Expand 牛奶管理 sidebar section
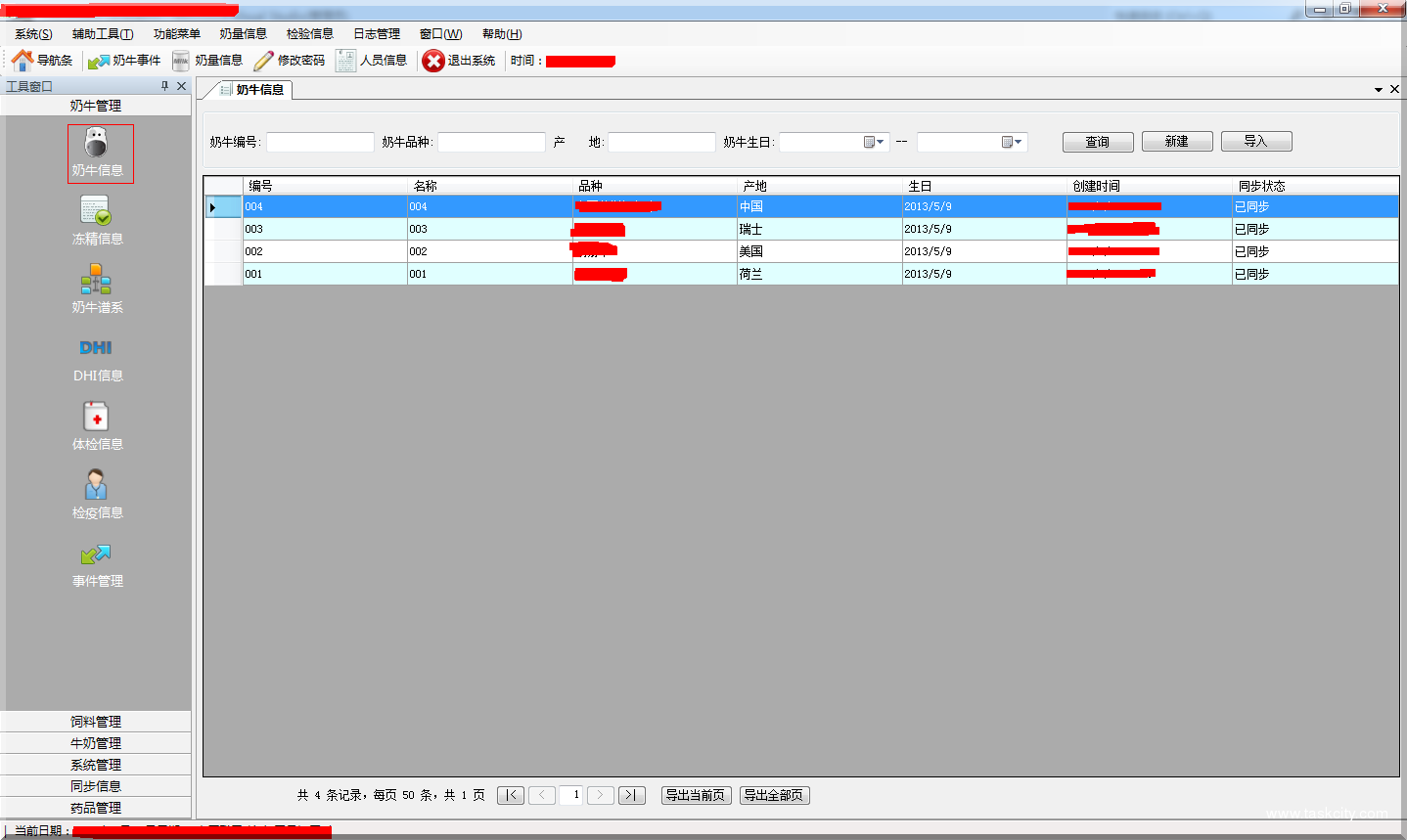The width and height of the screenshot is (1407, 840). point(96,743)
